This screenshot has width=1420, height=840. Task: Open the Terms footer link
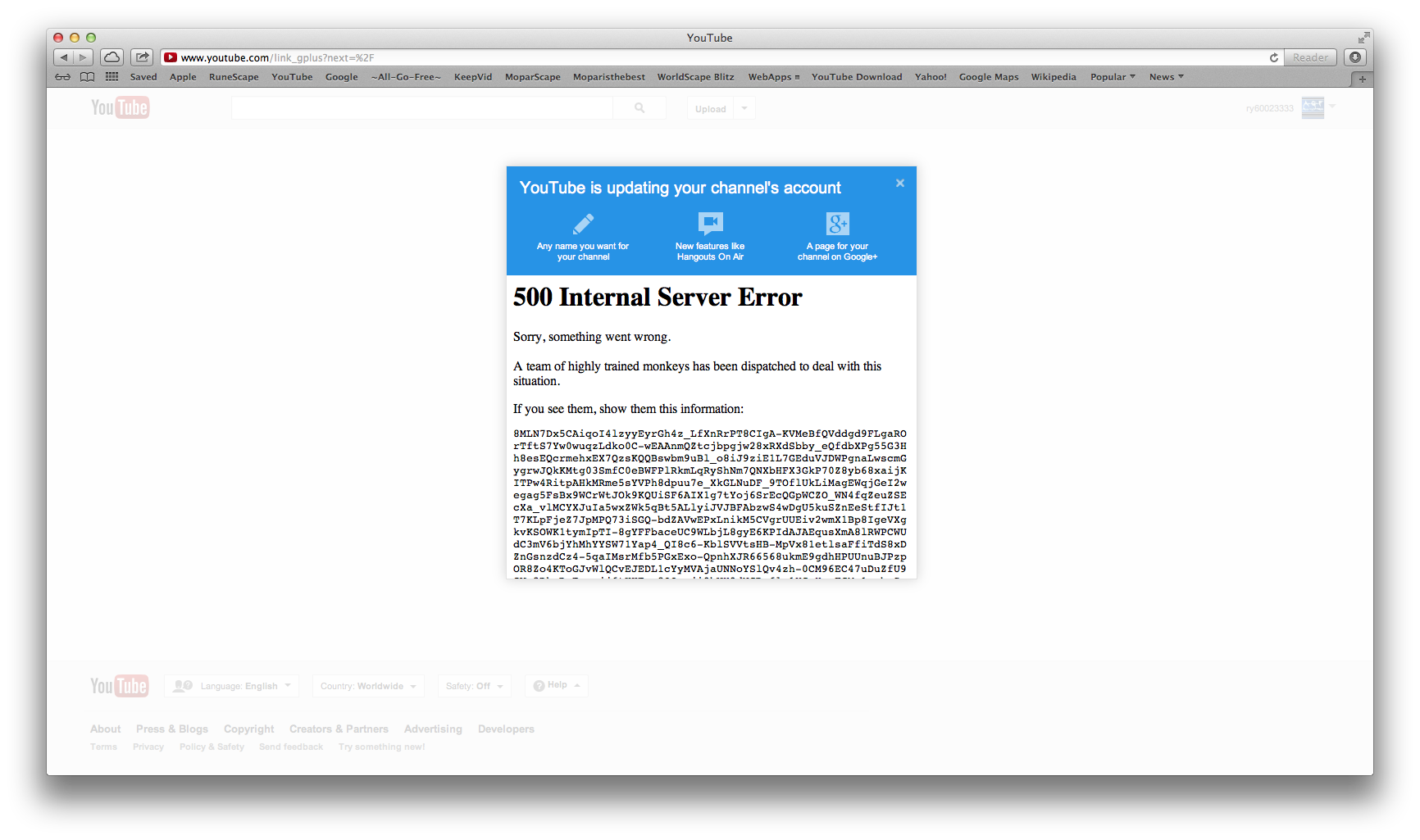[103, 747]
